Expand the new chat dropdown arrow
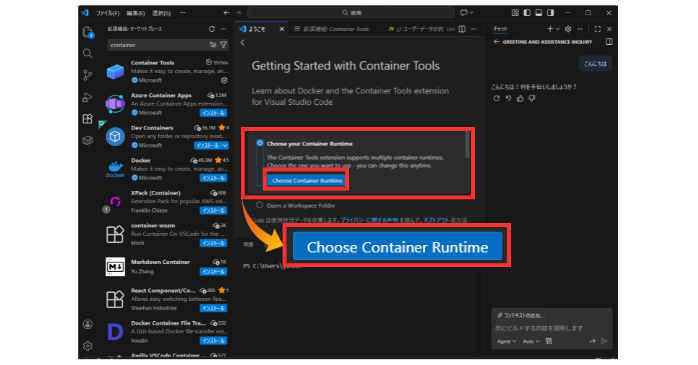Image resolution: width=698 pixels, height=365 pixels. coord(558,29)
